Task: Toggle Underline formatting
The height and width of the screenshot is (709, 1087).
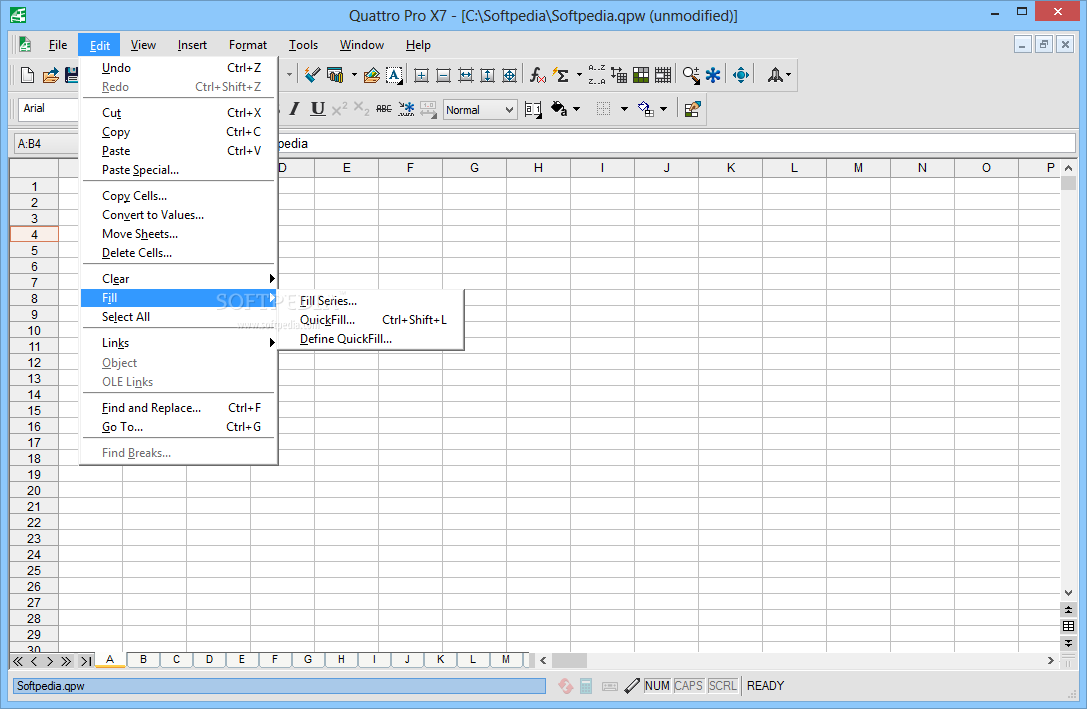Action: [318, 109]
